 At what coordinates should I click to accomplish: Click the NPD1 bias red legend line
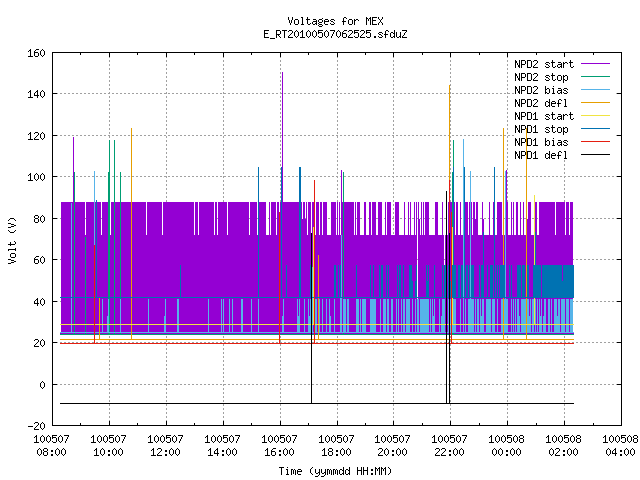pos(595,142)
